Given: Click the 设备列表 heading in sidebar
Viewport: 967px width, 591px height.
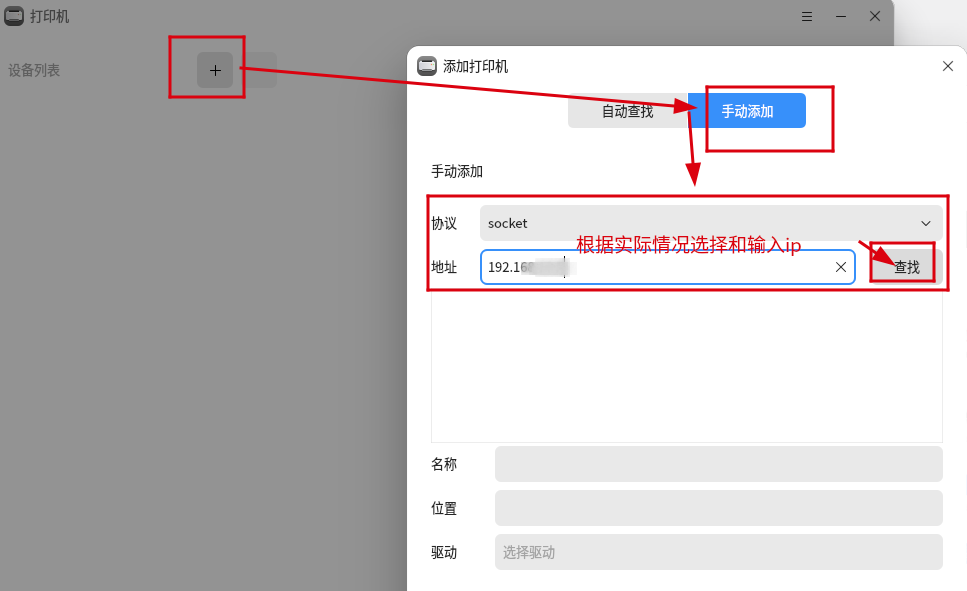Looking at the screenshot, I should click(x=34, y=70).
